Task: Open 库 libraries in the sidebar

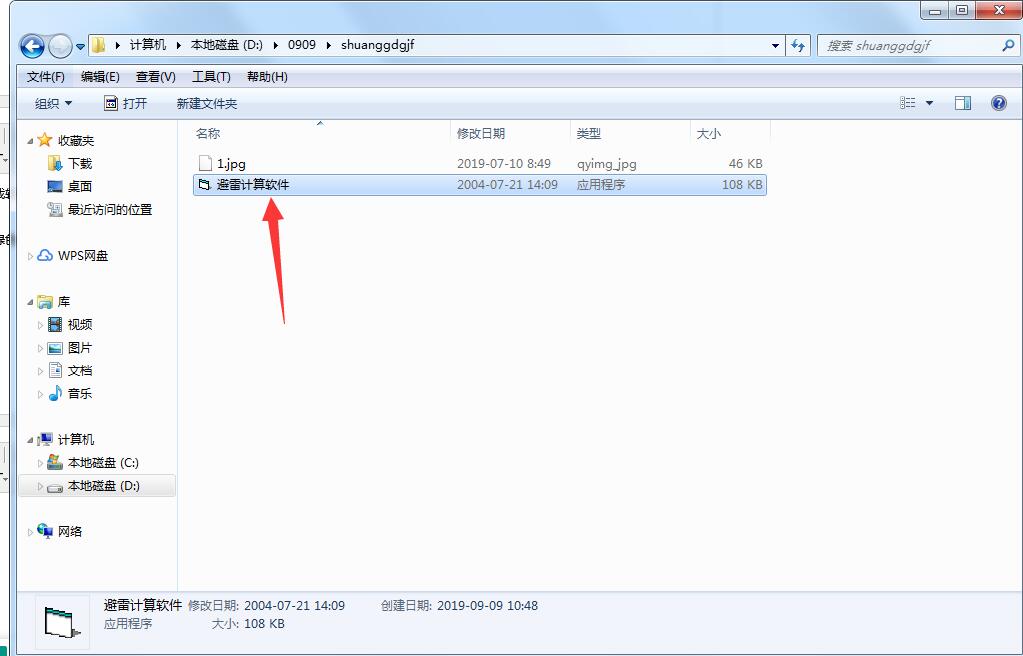Action: point(64,302)
